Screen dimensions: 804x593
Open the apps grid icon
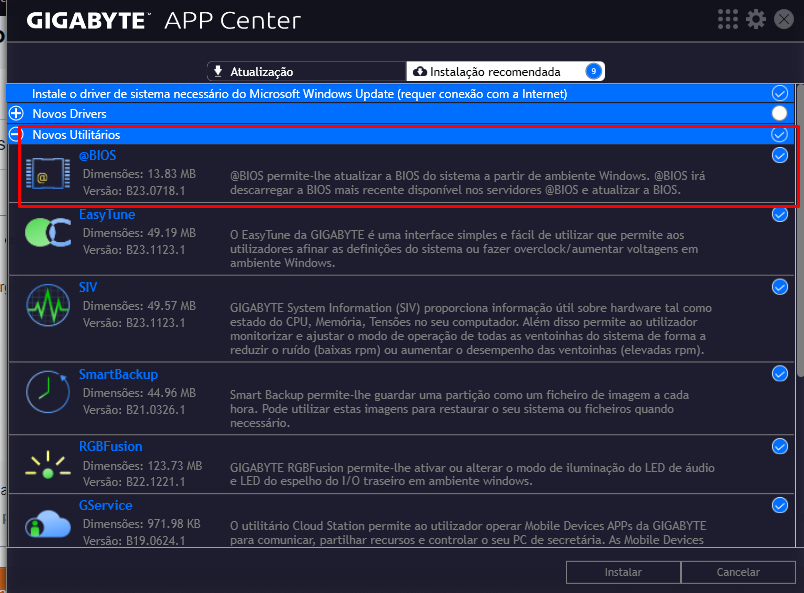click(x=728, y=19)
